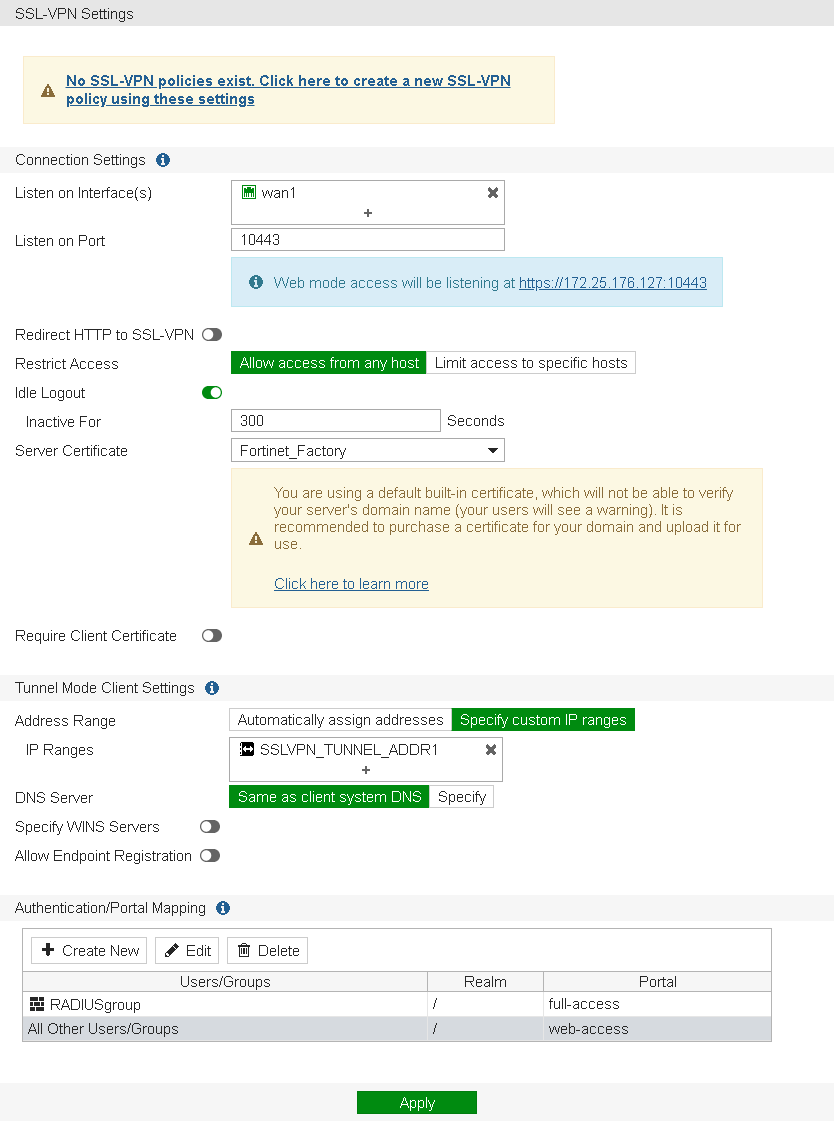Select Limit access to specific hosts
834x1121 pixels.
(531, 363)
